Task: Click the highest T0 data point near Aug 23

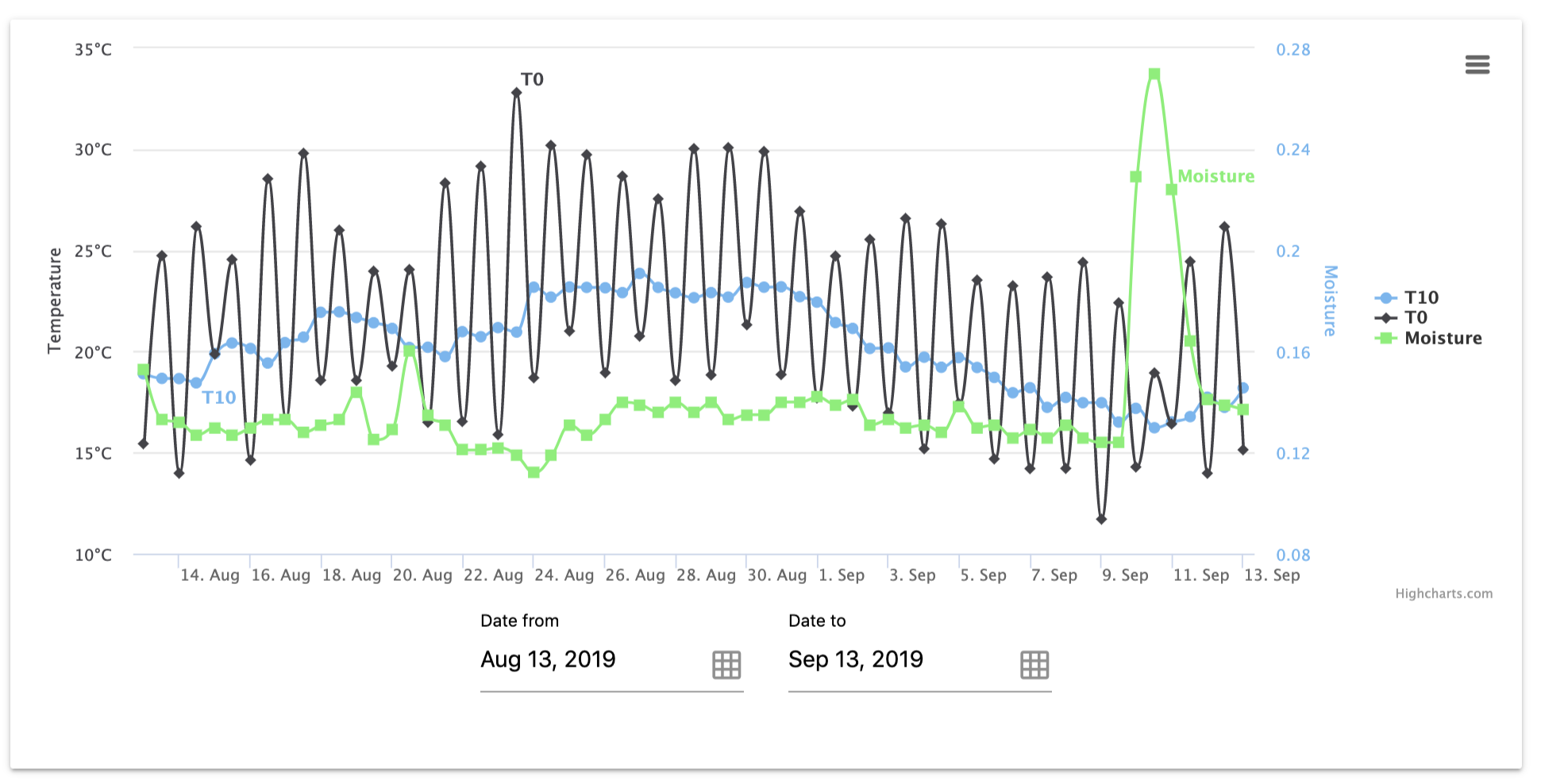Action: click(x=515, y=93)
